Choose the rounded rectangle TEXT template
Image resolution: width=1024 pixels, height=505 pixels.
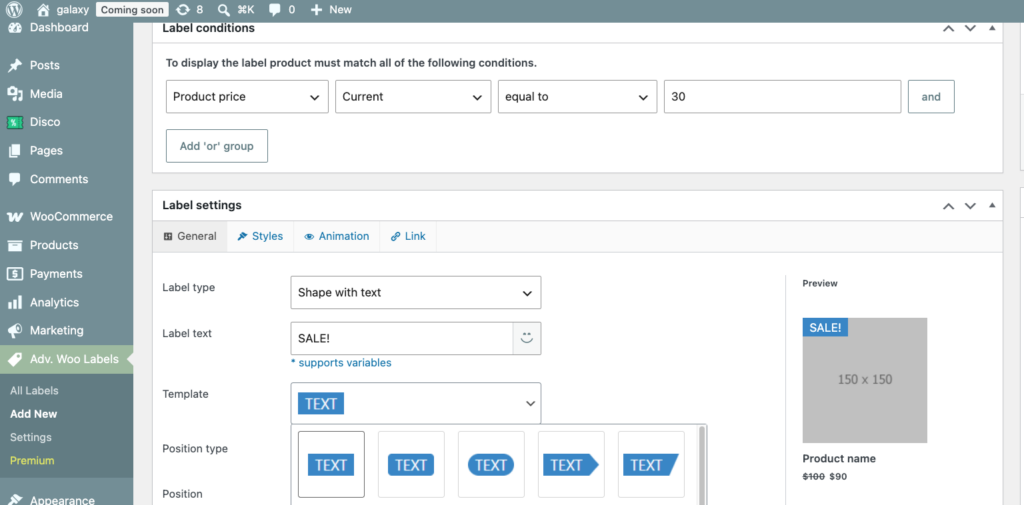pyautogui.click(x=411, y=464)
